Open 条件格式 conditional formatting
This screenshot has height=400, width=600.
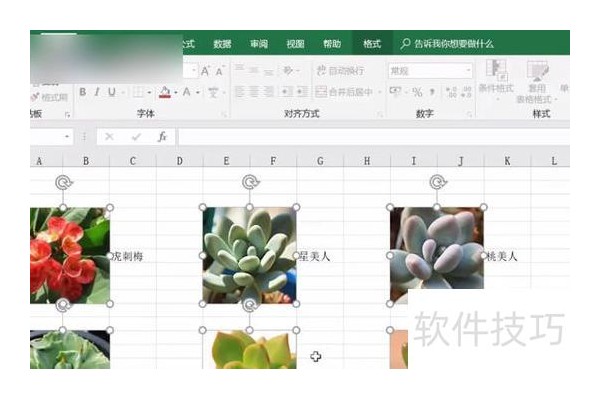(x=496, y=78)
